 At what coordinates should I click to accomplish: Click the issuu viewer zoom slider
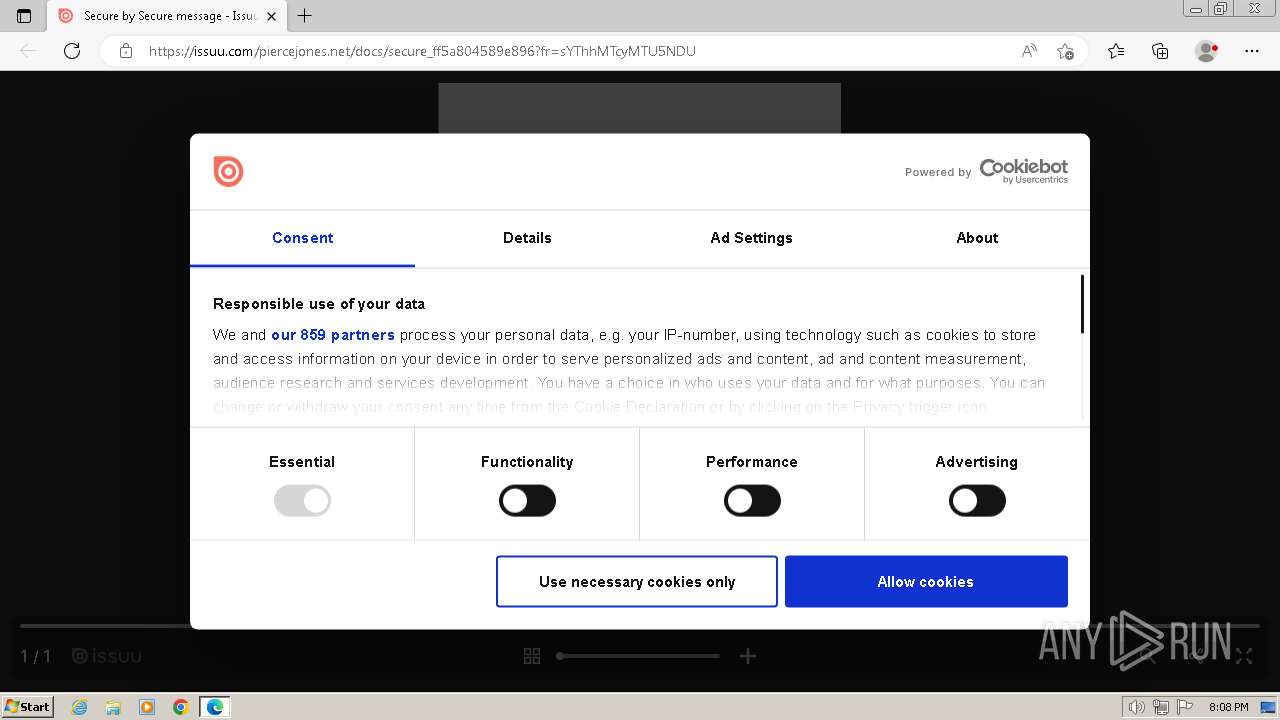tap(638, 656)
